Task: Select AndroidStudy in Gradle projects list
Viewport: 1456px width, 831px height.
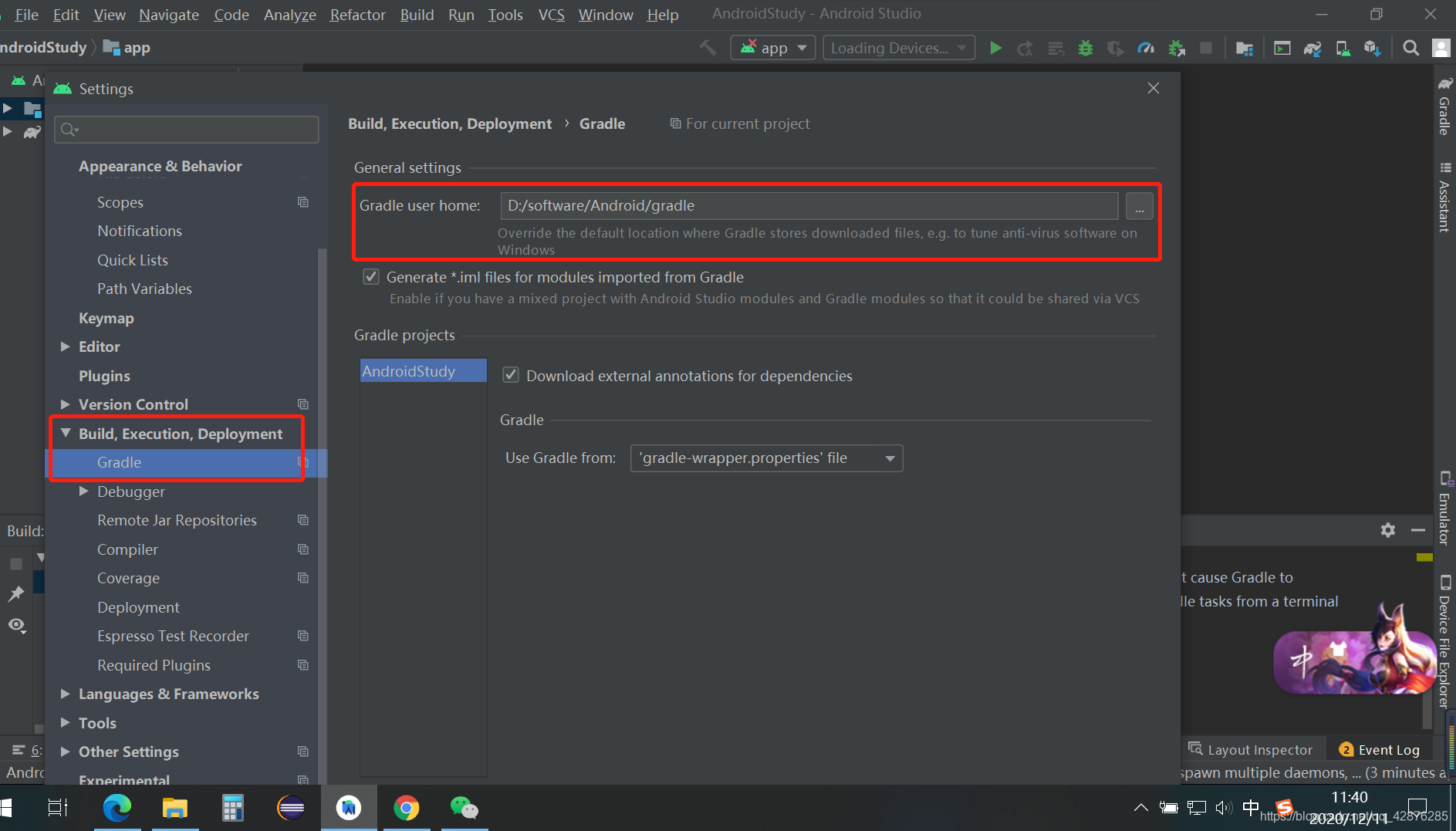Action: tap(423, 371)
